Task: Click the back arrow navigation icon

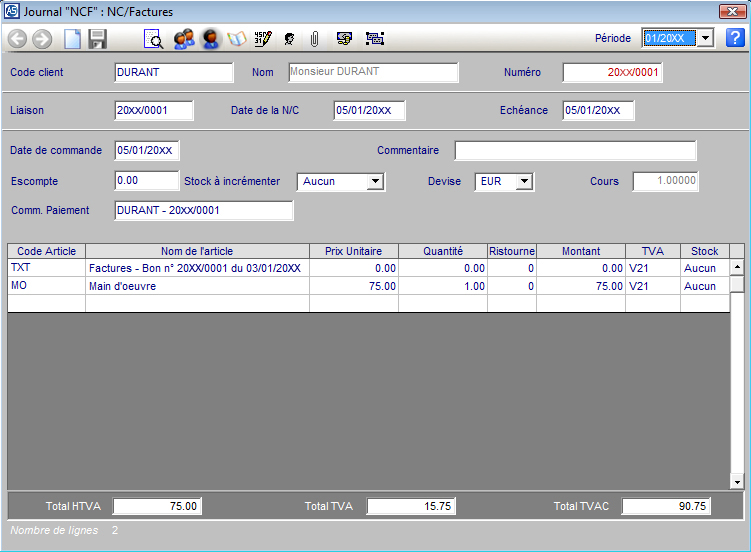Action: [17, 39]
